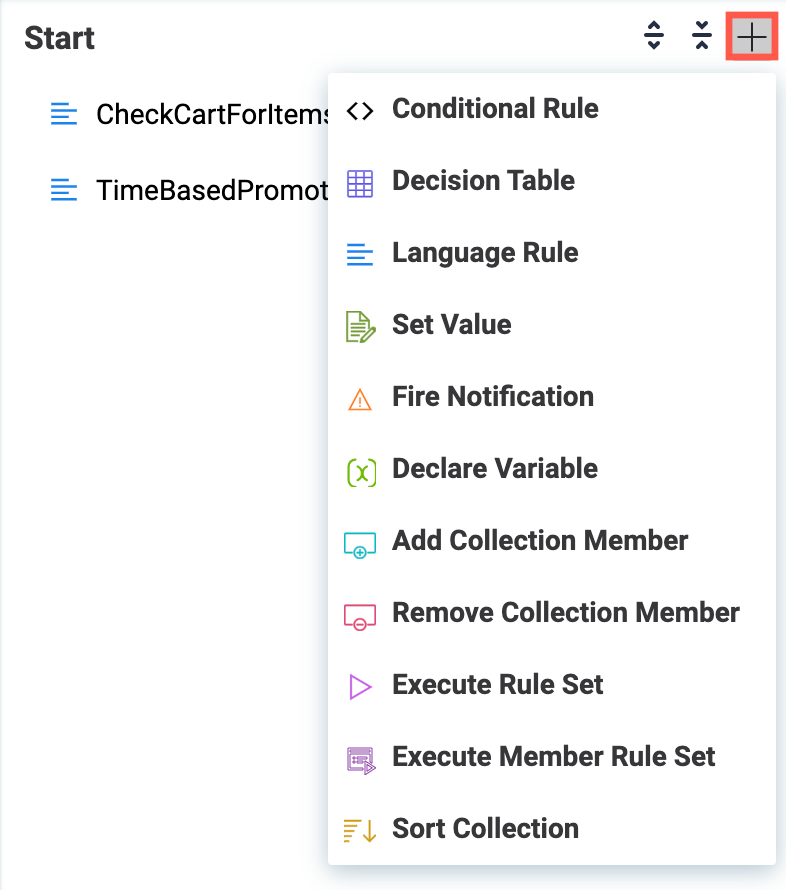Screen dimensions: 786x890
Task: Select the Conditional Rule menu item
Action: [x=495, y=109]
